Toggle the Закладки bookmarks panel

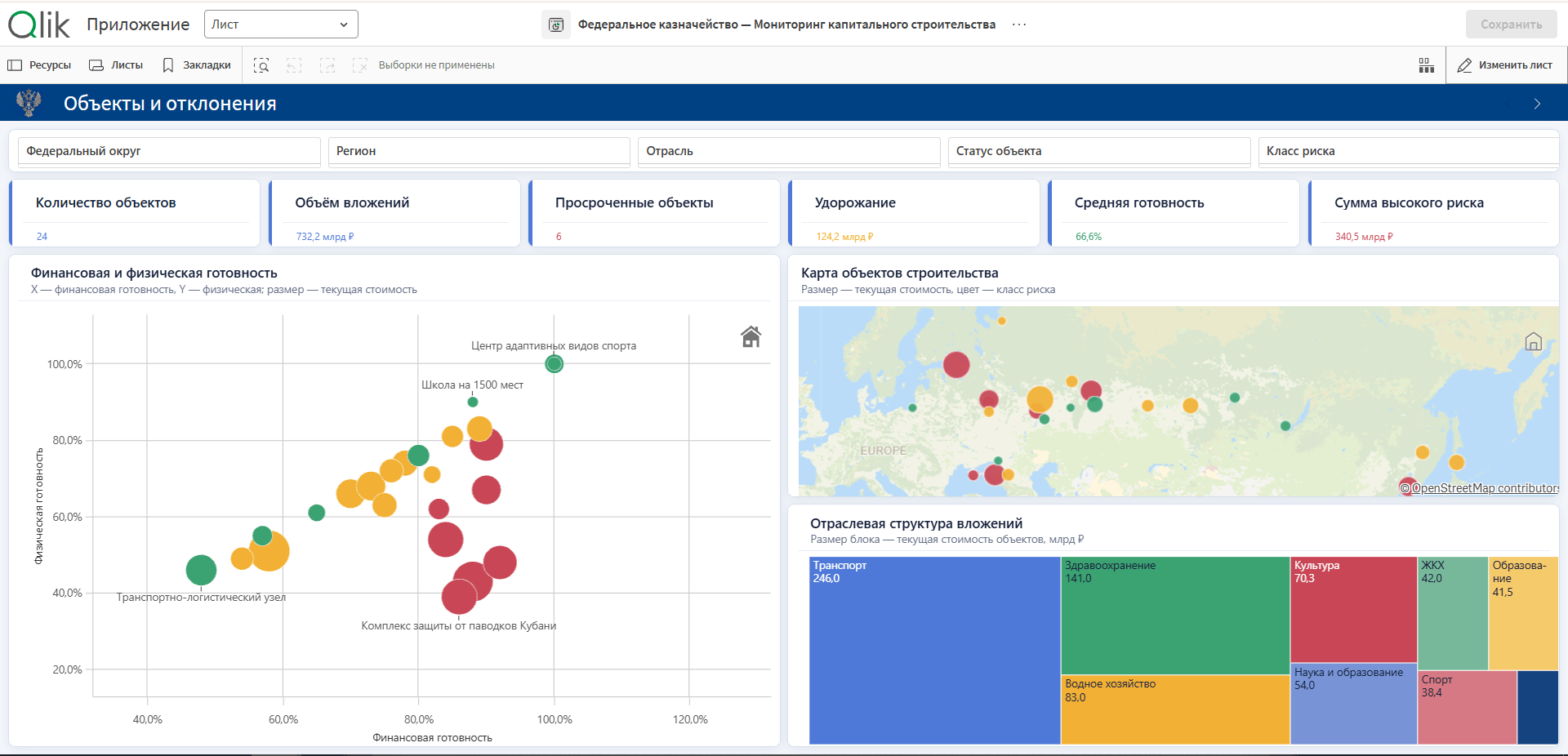pos(197,65)
